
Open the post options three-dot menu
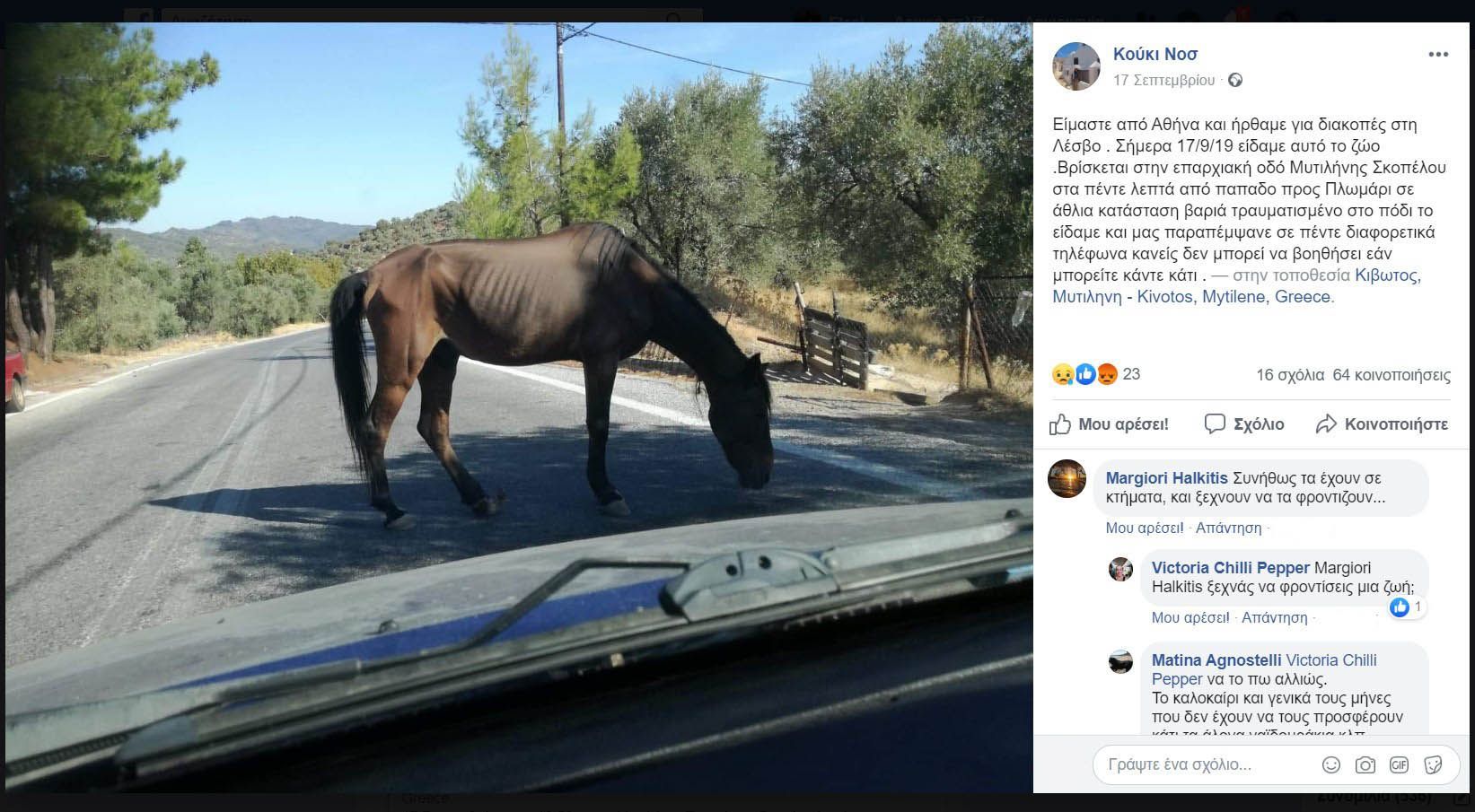click(1438, 55)
